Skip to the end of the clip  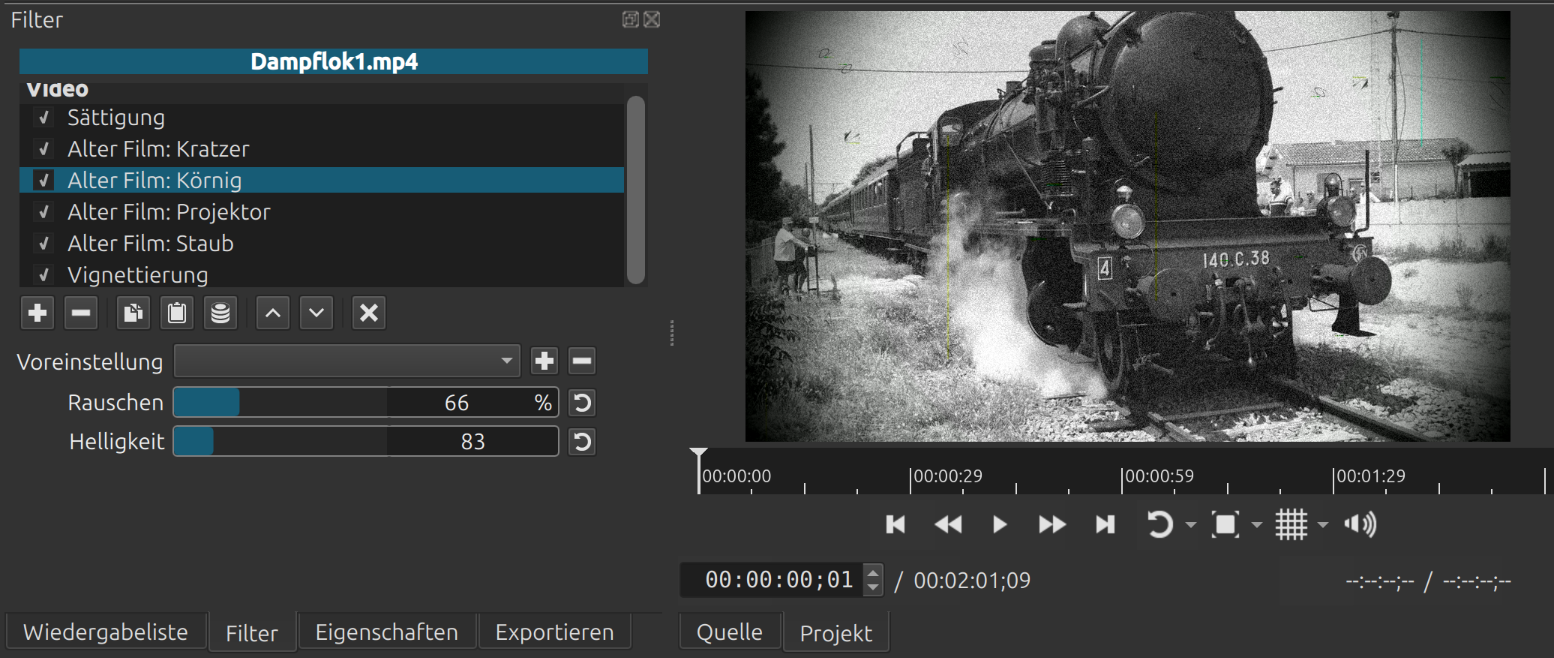pyautogui.click(x=1104, y=524)
